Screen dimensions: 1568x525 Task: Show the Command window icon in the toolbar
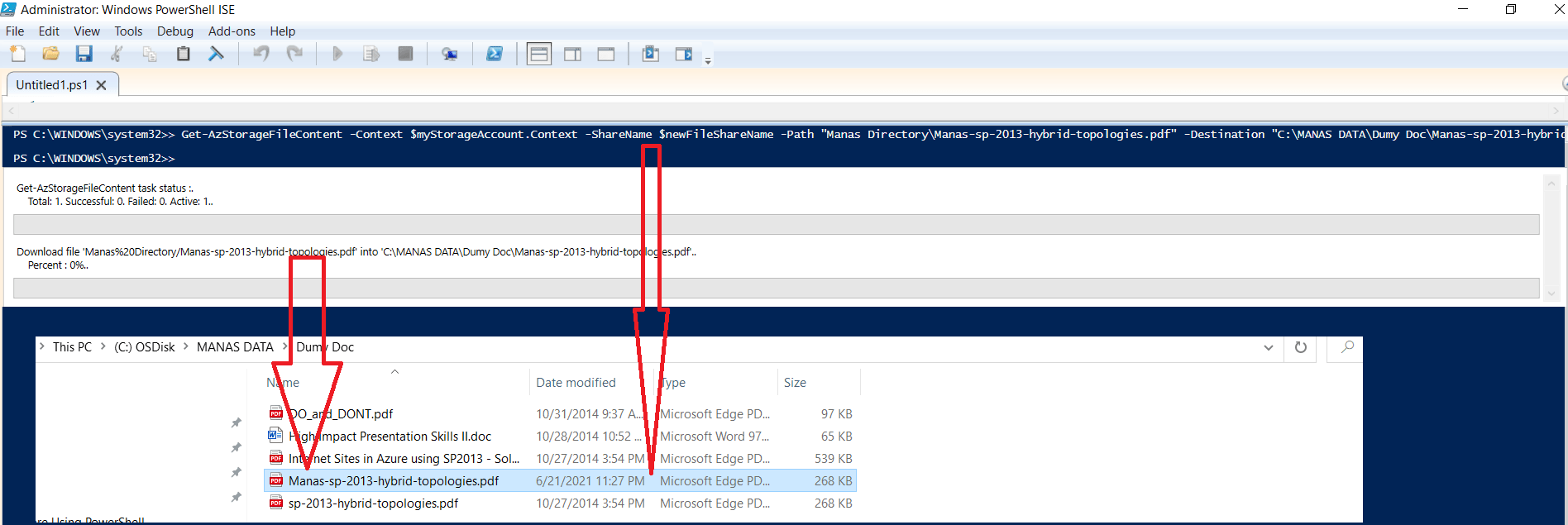[651, 54]
